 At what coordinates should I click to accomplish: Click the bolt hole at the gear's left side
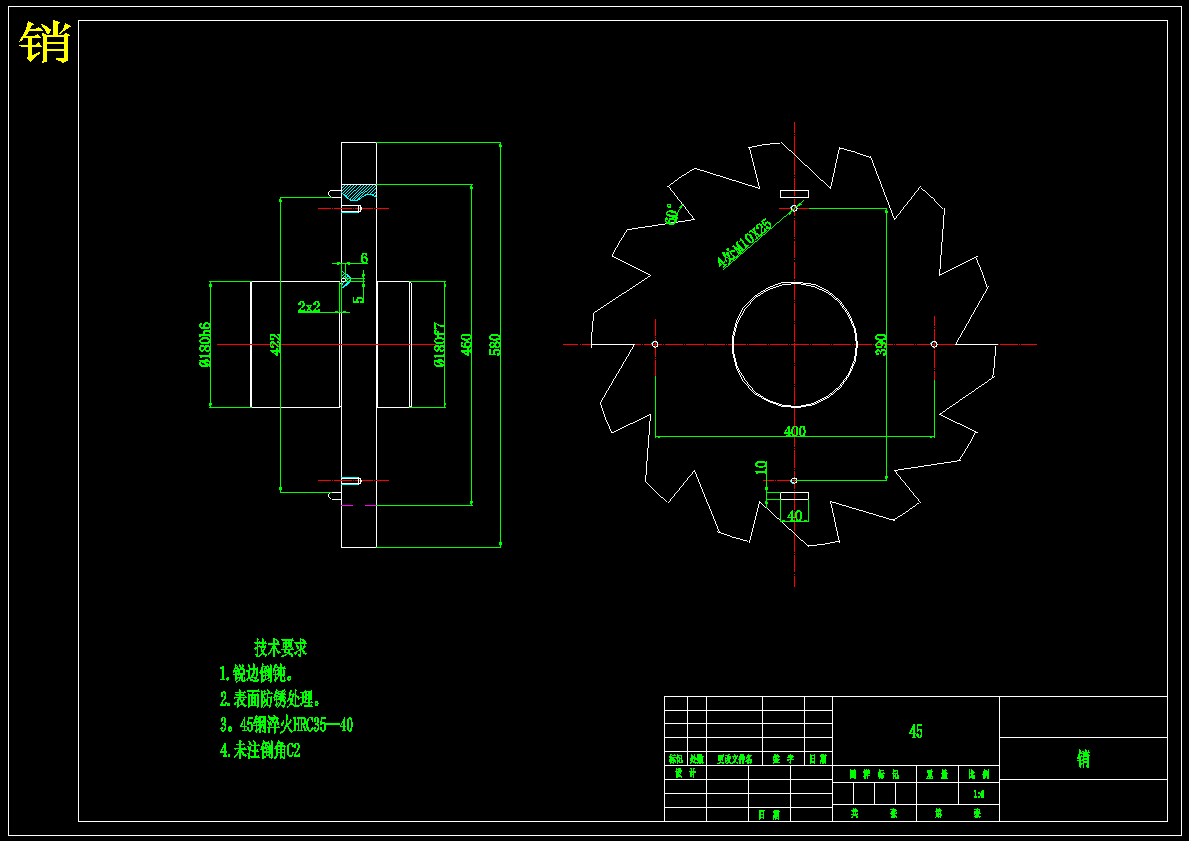pyautogui.click(x=655, y=344)
